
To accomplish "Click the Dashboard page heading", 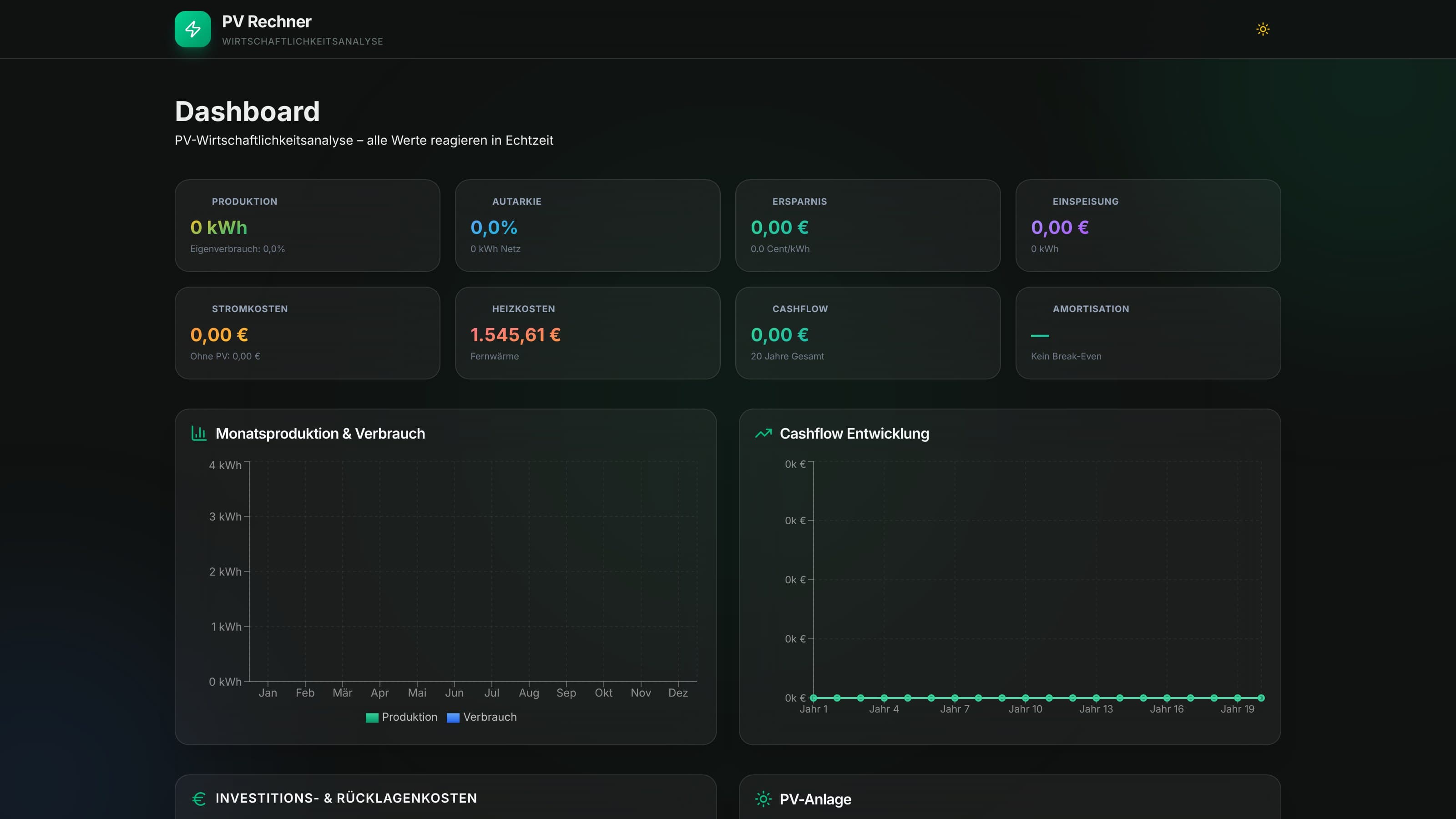I will point(247,111).
